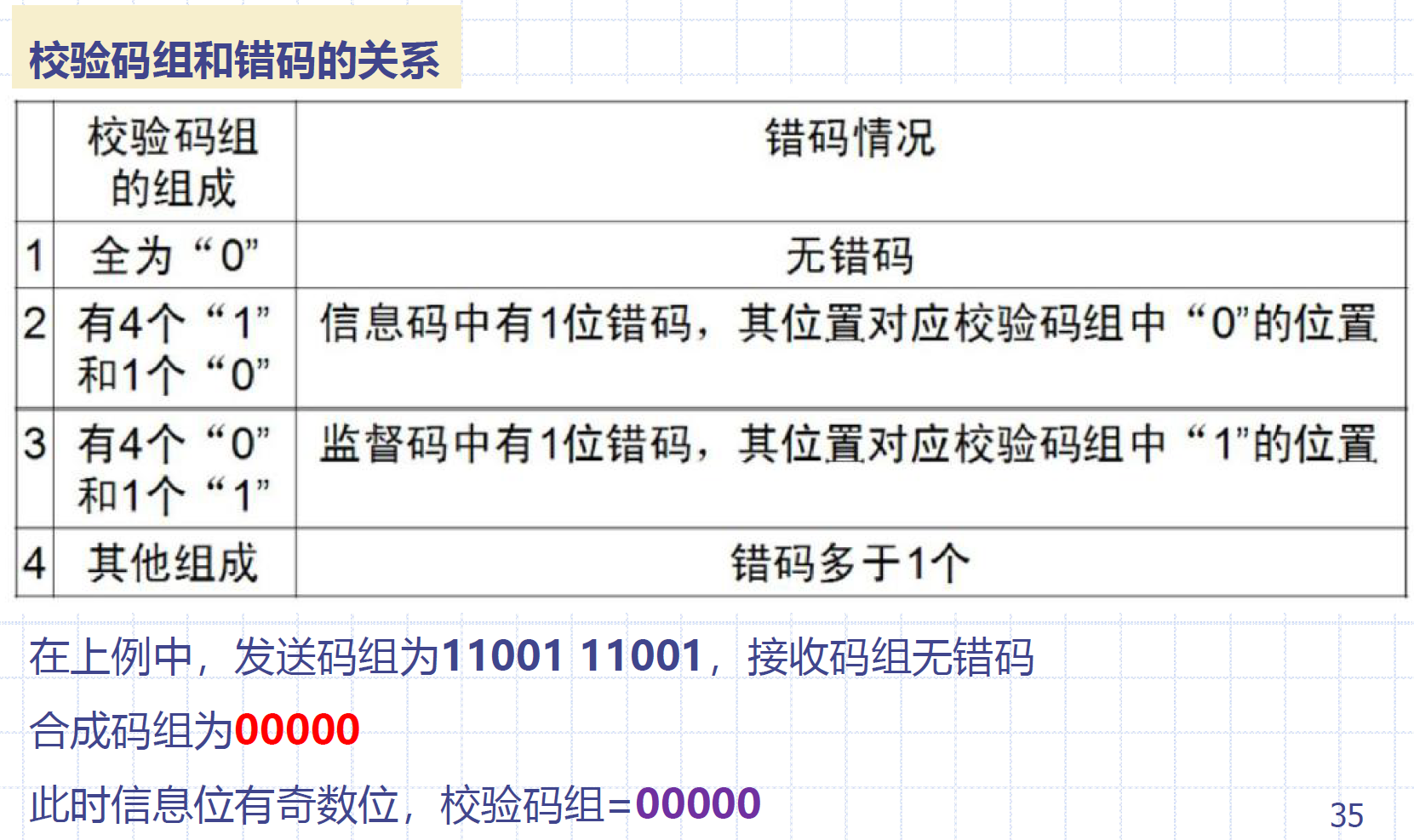Click the bold code 11001 11001
The image size is (1414, 840).
pyautogui.click(x=571, y=656)
